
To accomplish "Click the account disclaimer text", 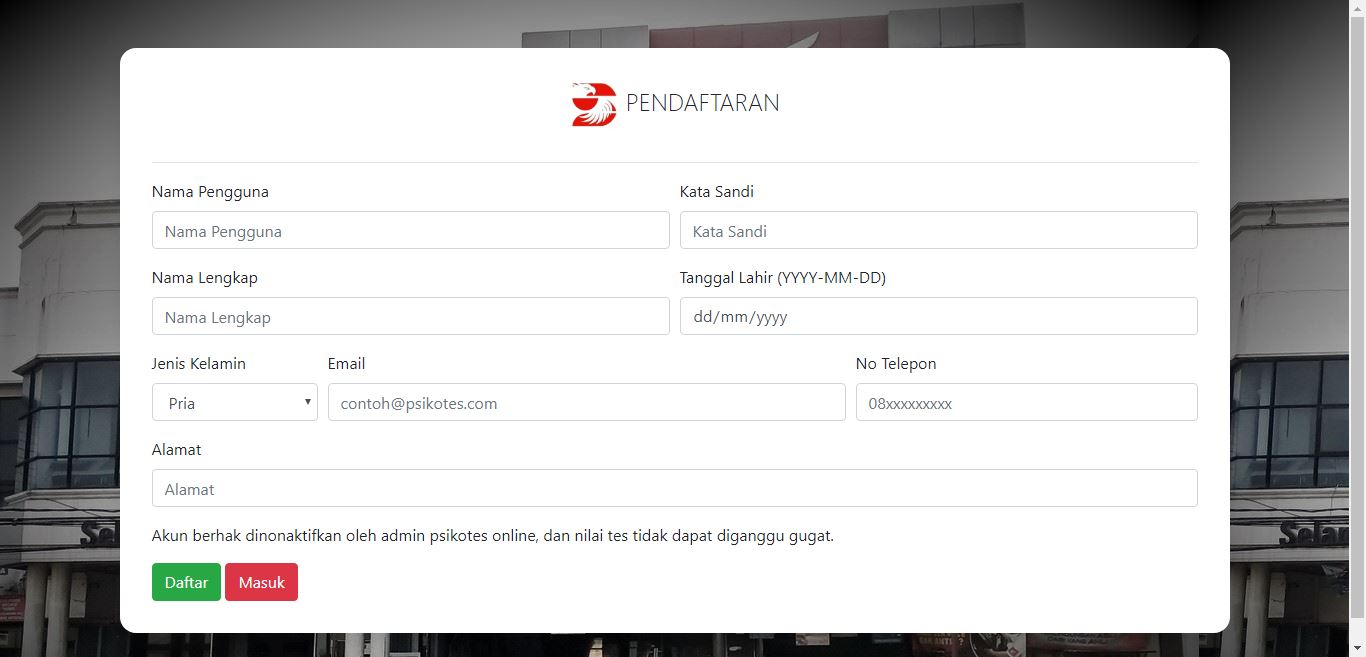I will 492,535.
